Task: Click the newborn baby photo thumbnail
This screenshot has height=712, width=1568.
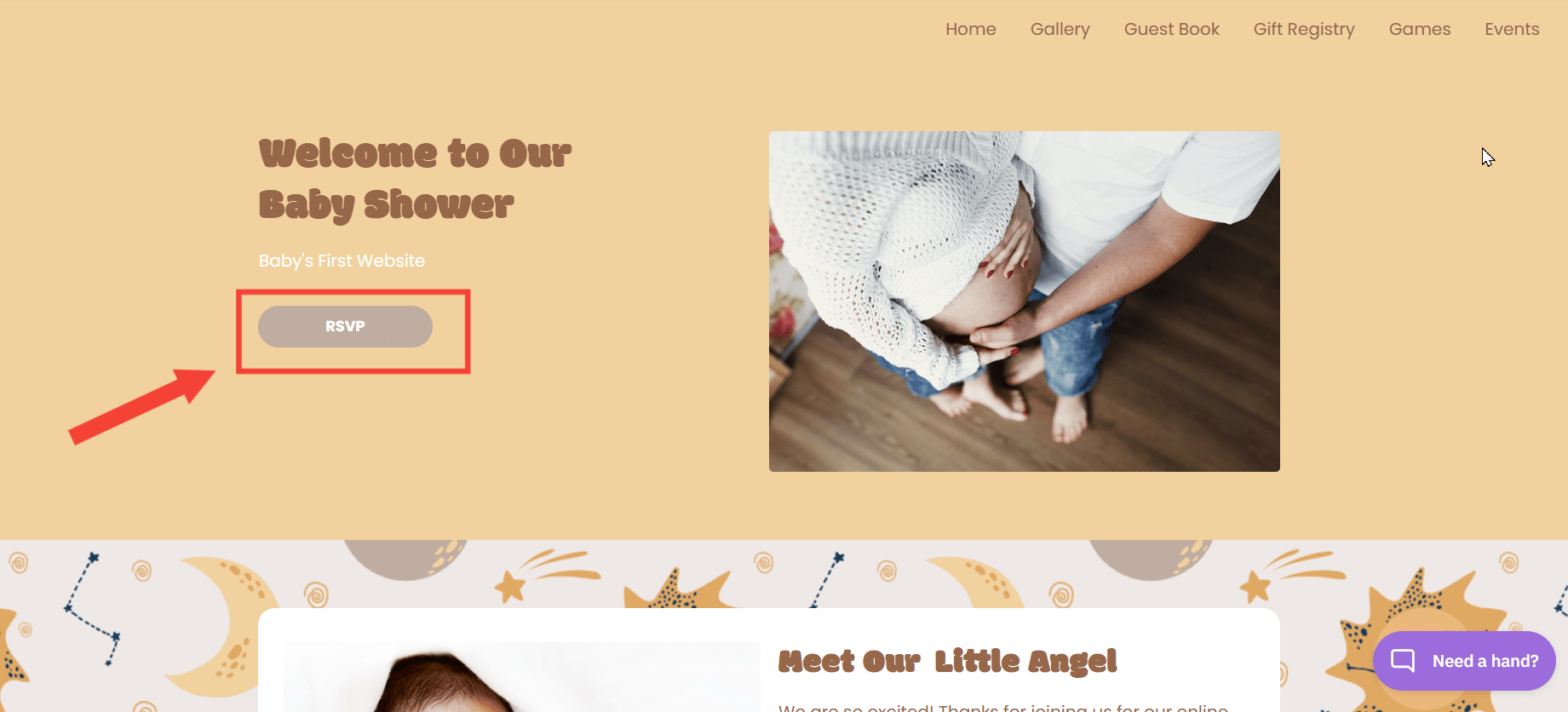Action: [522, 677]
